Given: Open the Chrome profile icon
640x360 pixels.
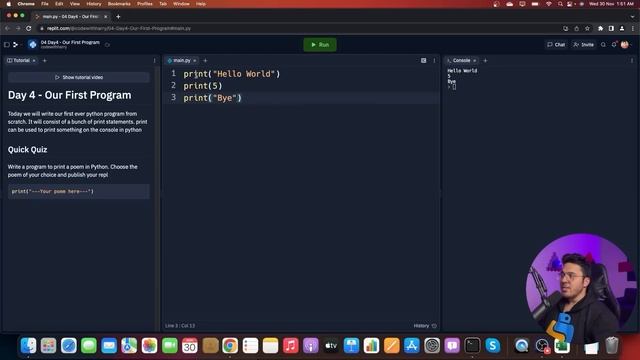Looking at the screenshot, I should click(622, 28).
